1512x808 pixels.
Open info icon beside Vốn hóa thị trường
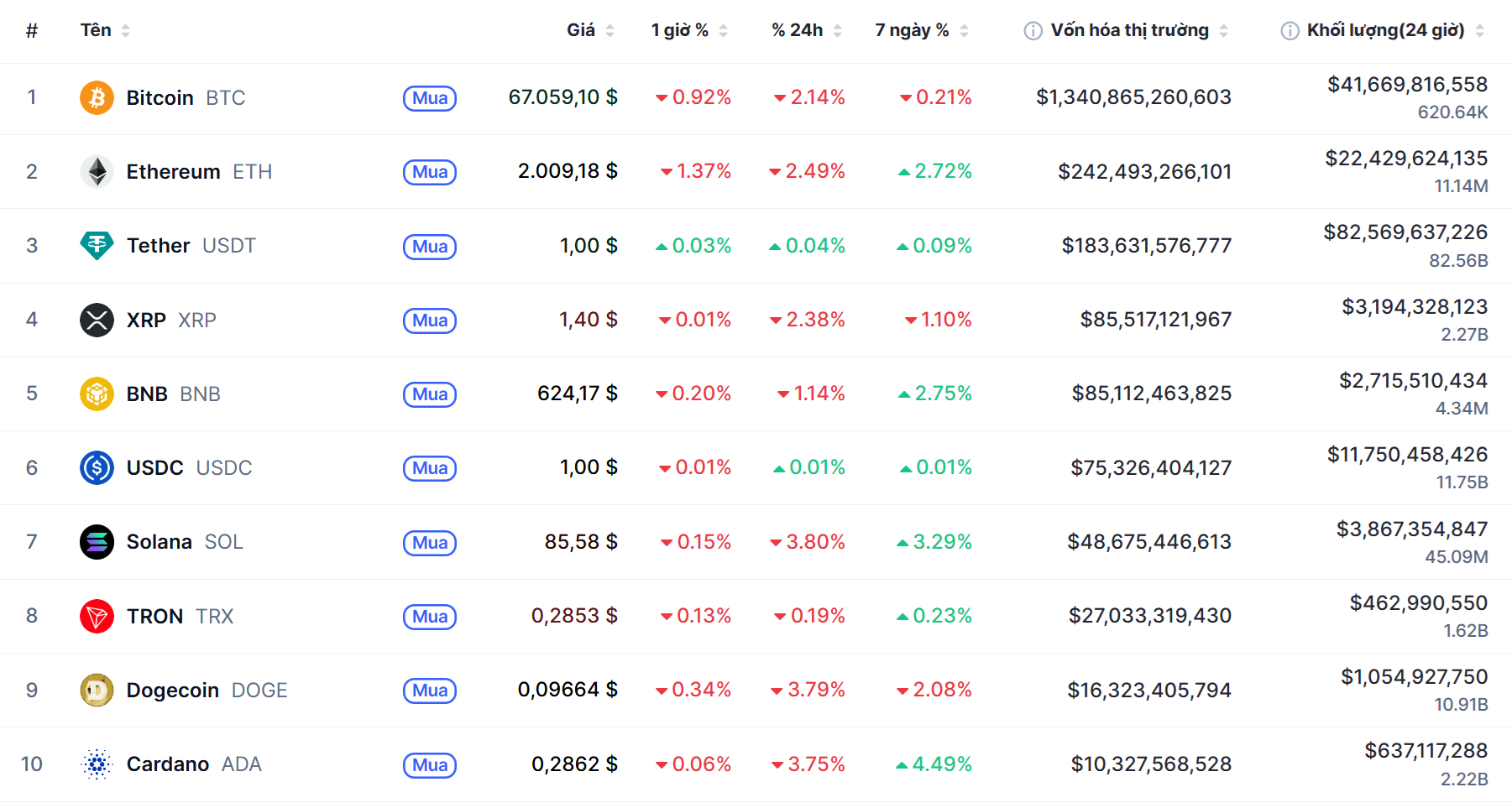point(1033,31)
